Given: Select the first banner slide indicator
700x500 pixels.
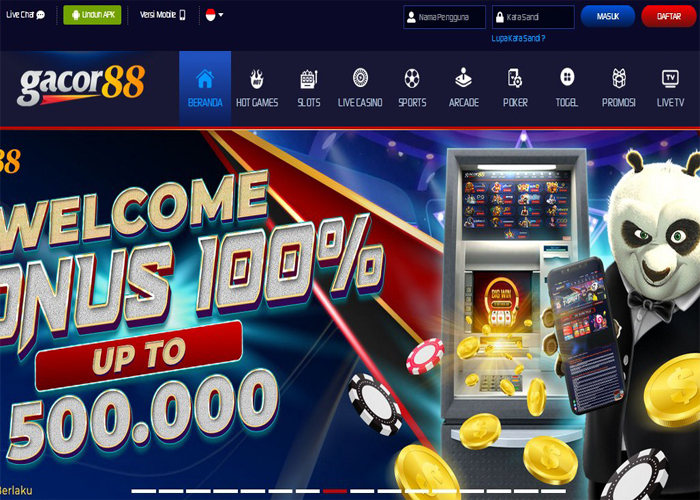Looking at the screenshot, I should pos(143,491).
